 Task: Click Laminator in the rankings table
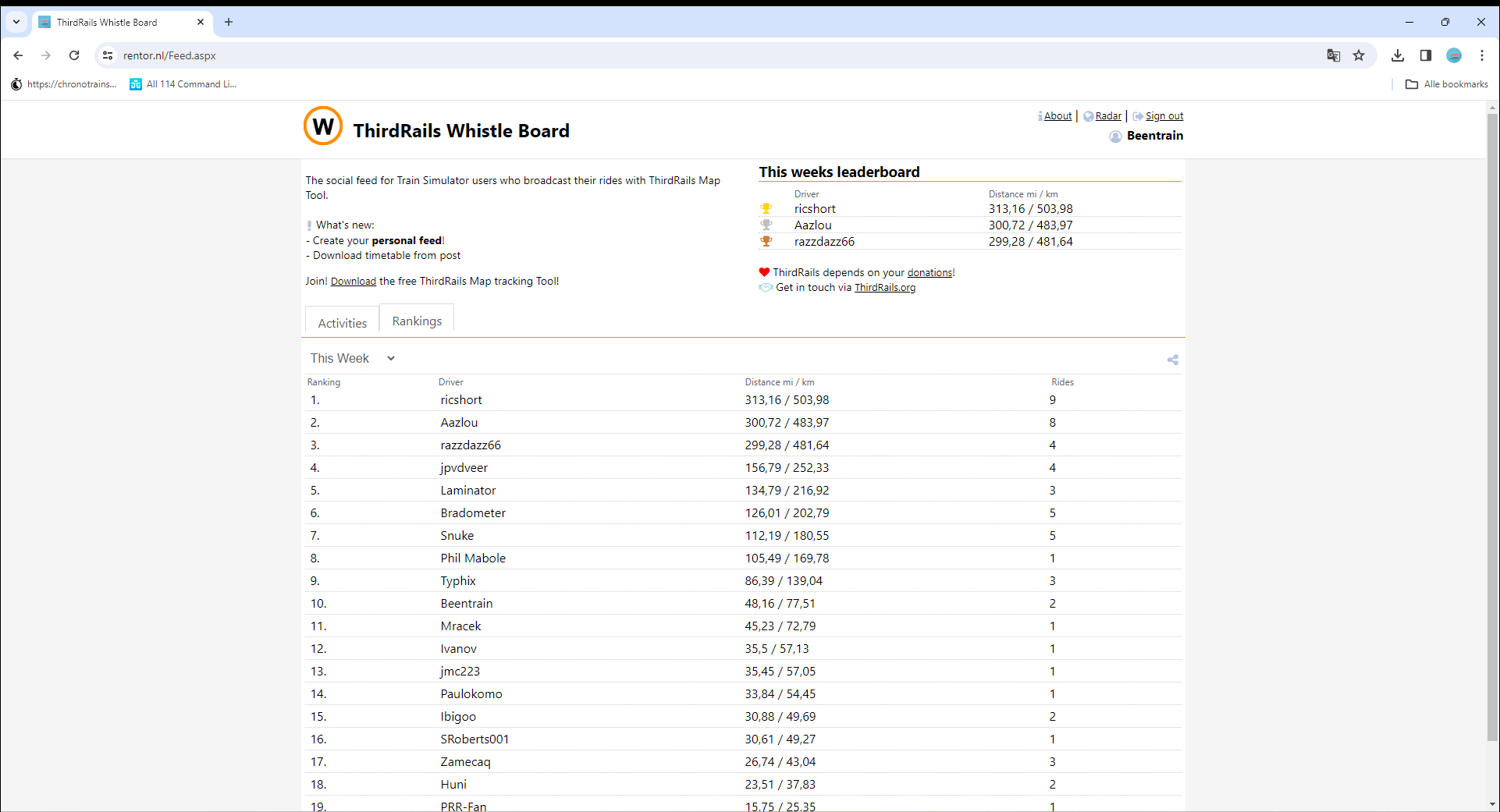pos(468,491)
